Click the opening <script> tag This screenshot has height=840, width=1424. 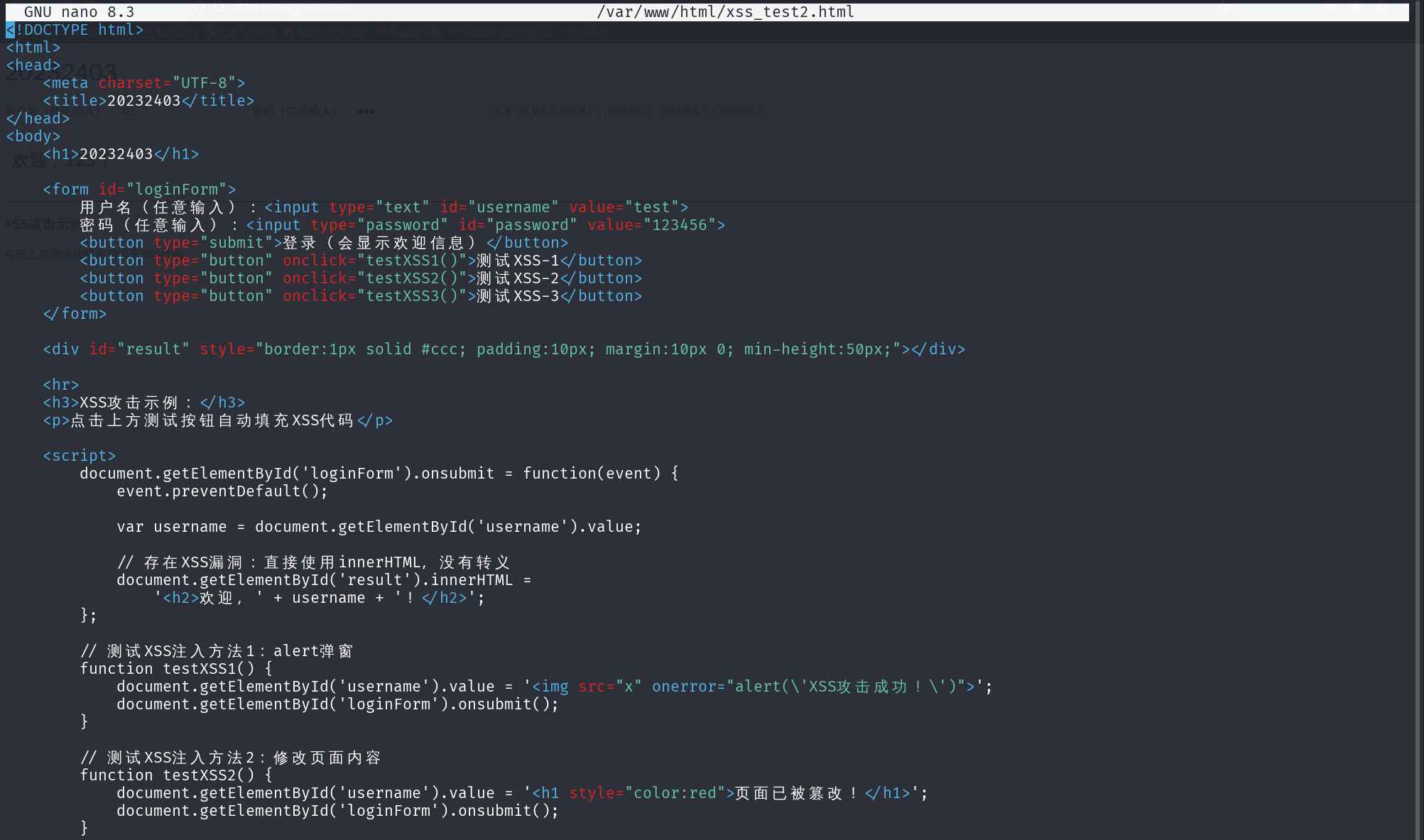[79, 456]
